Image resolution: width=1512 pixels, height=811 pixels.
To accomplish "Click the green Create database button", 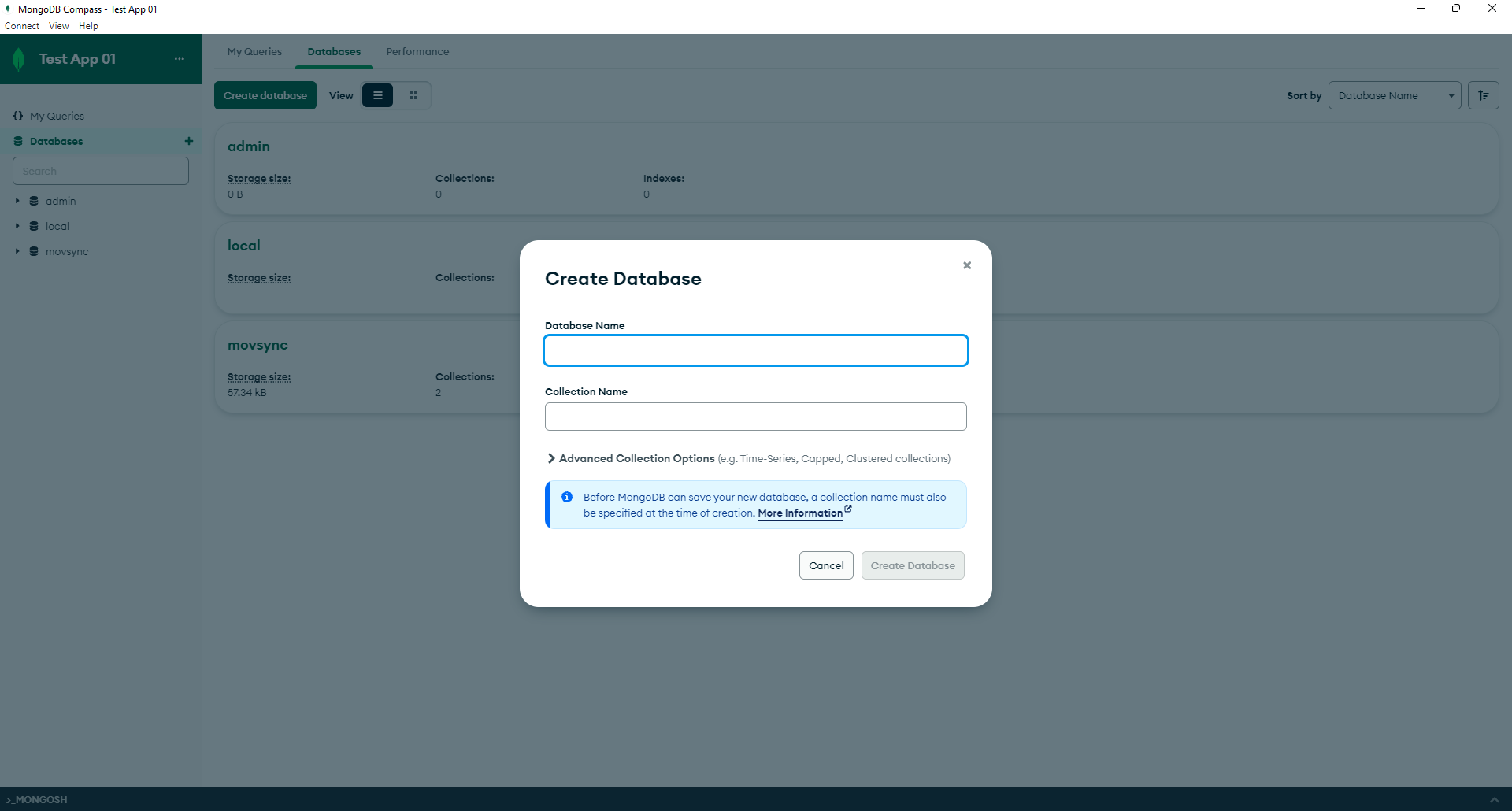I will click(265, 95).
